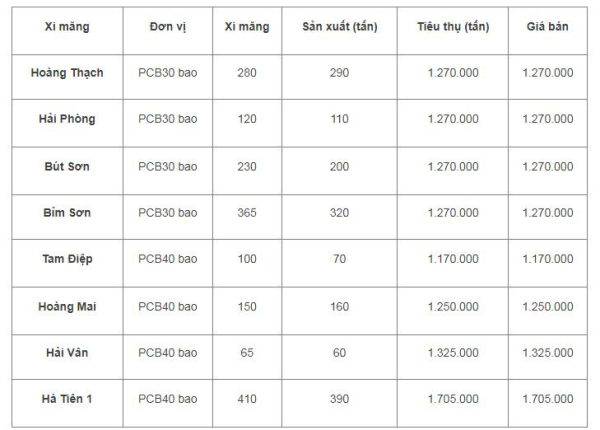Select the "Bỉm Sơn" row label
This screenshot has height=430, width=600.
(x=68, y=212)
